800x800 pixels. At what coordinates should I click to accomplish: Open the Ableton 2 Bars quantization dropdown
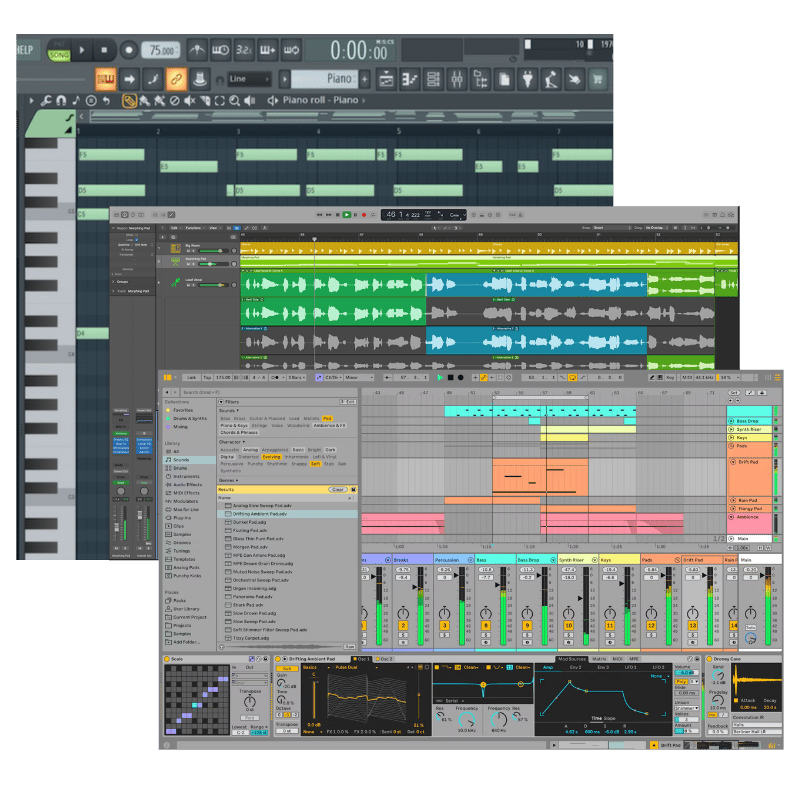[x=296, y=378]
